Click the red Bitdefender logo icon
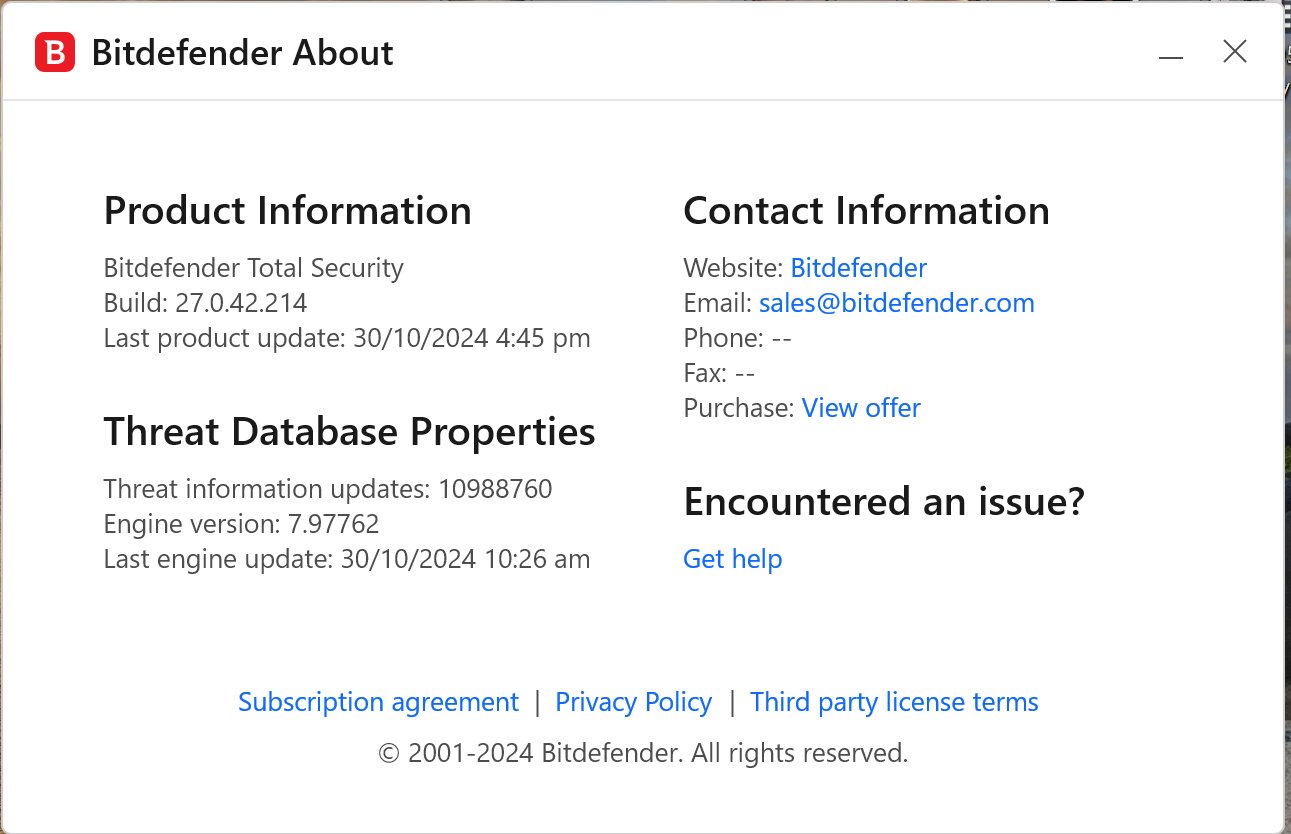The image size is (1291, 834). coord(55,52)
